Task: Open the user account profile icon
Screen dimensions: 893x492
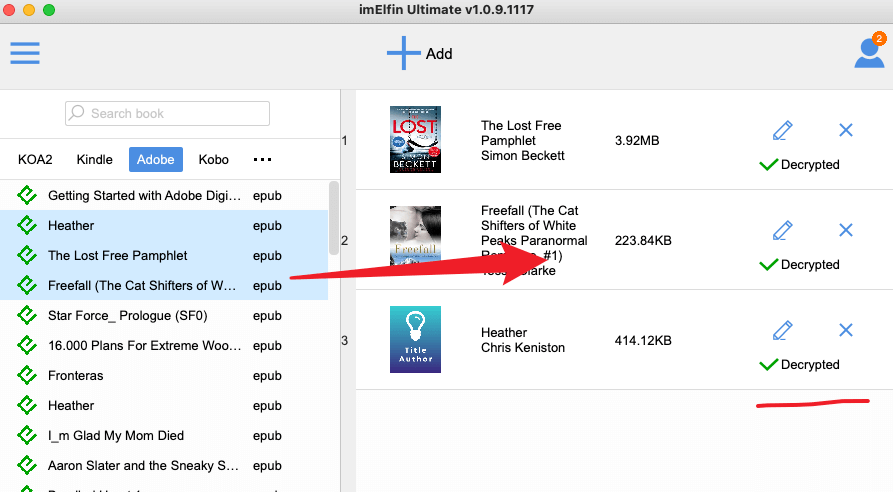Action: coord(869,54)
